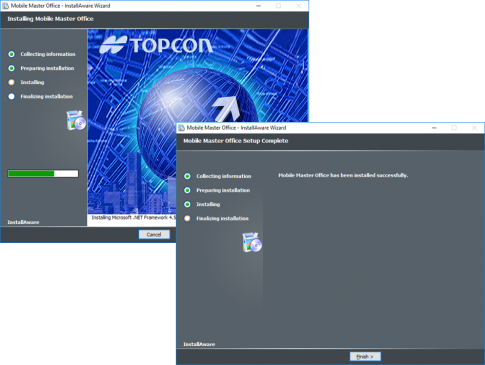Minimize the setup complete wizard window
The image size is (485, 365).
click(434, 128)
